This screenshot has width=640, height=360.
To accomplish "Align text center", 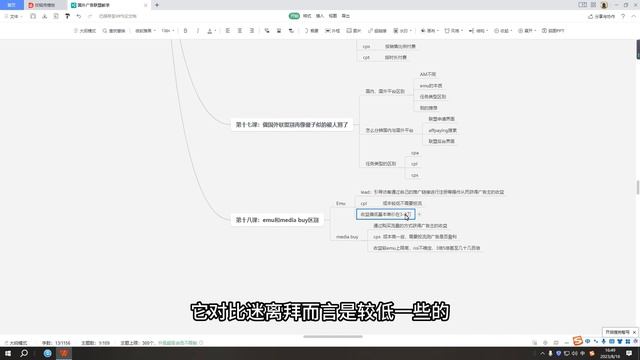I will point(240,31).
